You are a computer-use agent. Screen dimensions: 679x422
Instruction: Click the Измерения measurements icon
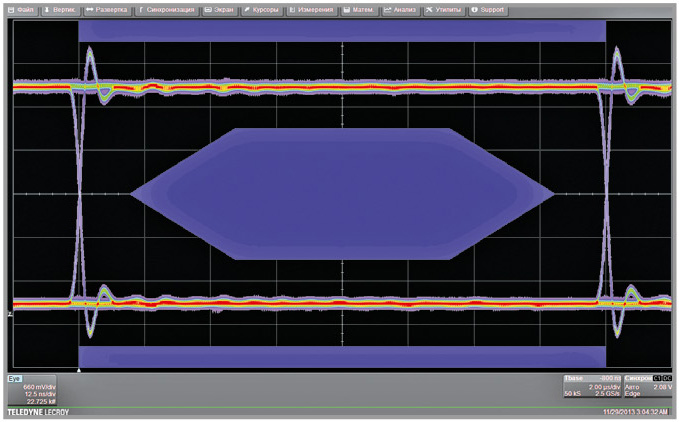pyautogui.click(x=292, y=9)
